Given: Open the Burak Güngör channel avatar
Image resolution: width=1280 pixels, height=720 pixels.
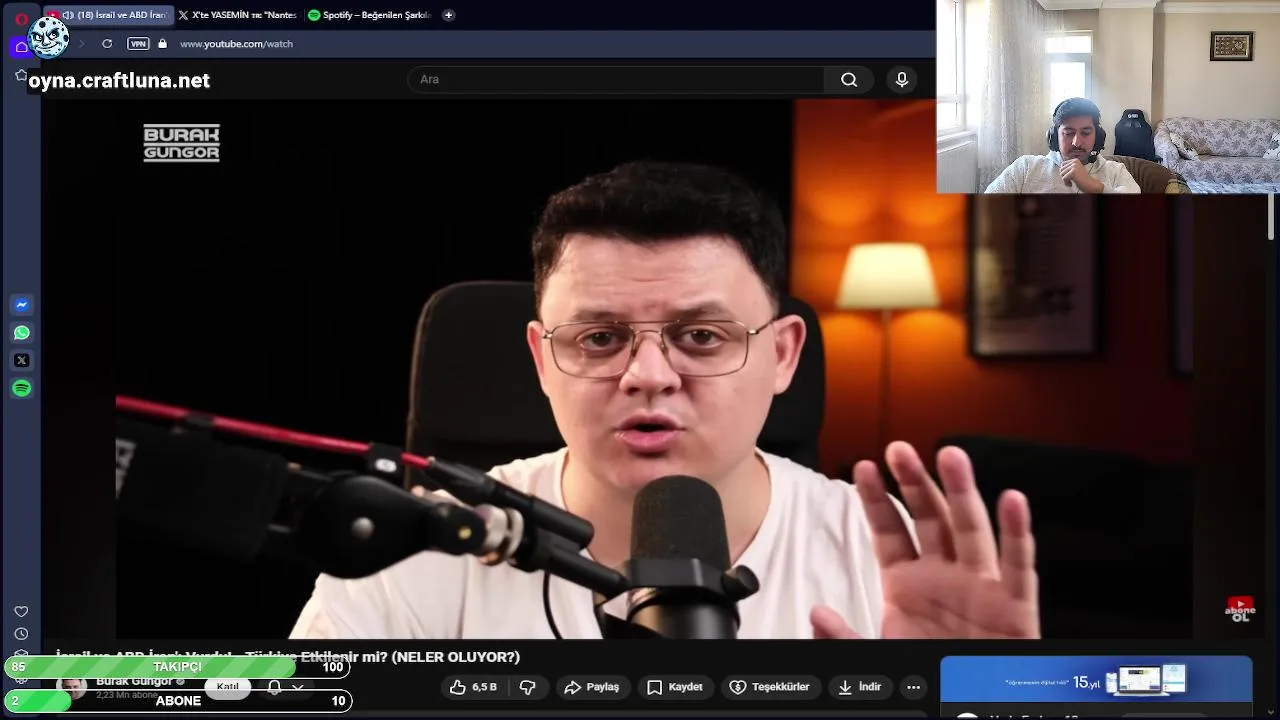Looking at the screenshot, I should [71, 687].
